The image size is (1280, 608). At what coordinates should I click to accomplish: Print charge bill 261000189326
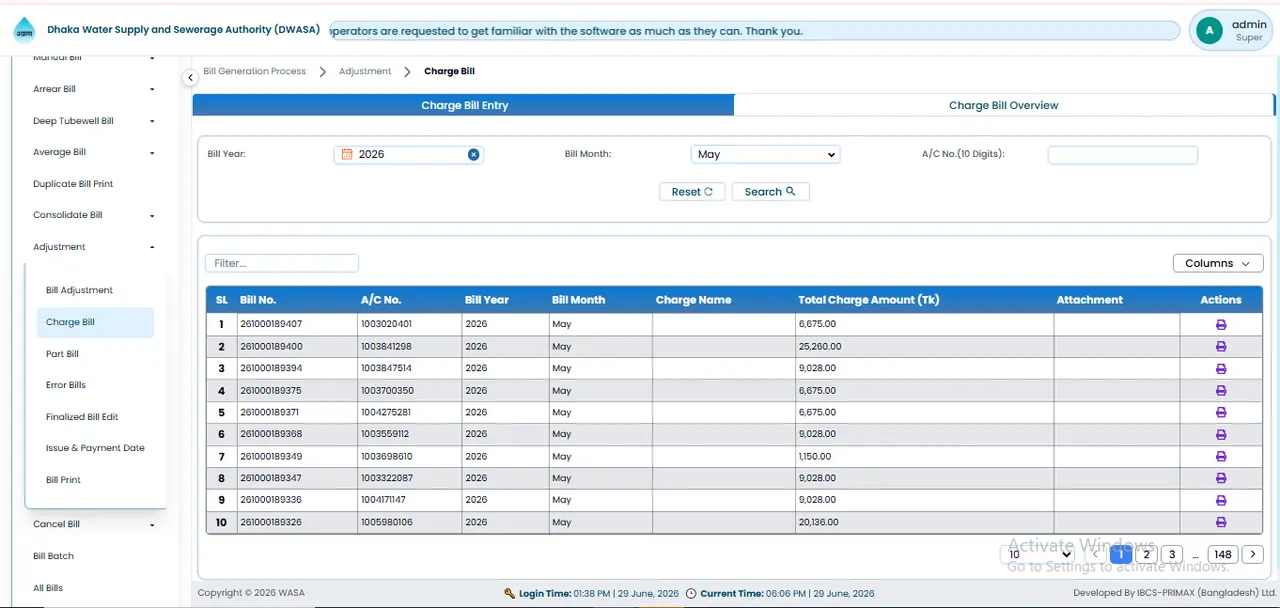pos(1221,522)
